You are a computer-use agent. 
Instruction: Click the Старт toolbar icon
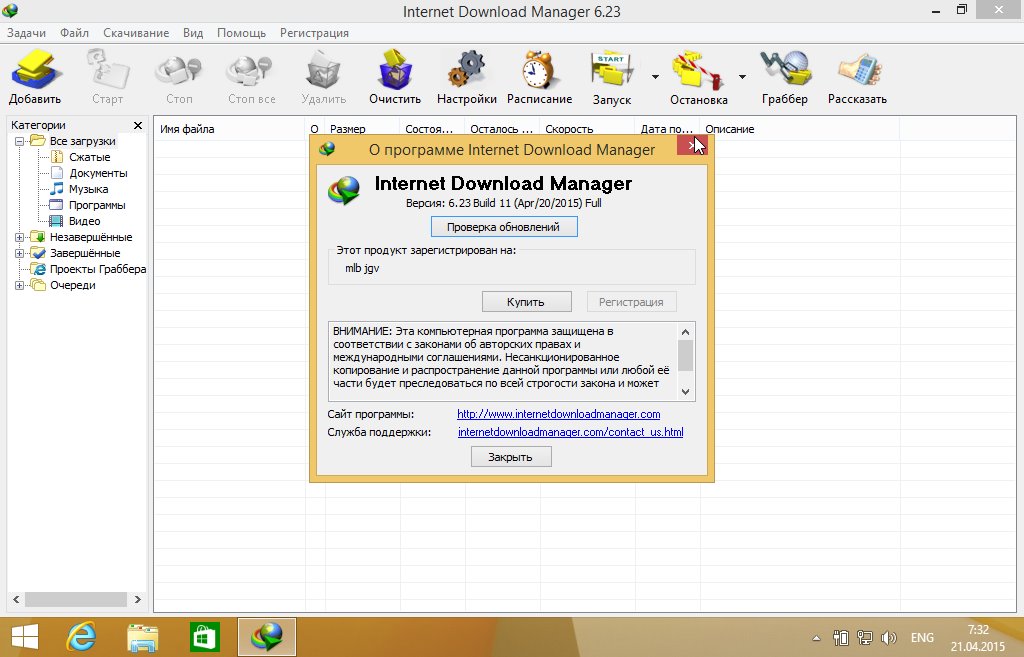point(107,70)
